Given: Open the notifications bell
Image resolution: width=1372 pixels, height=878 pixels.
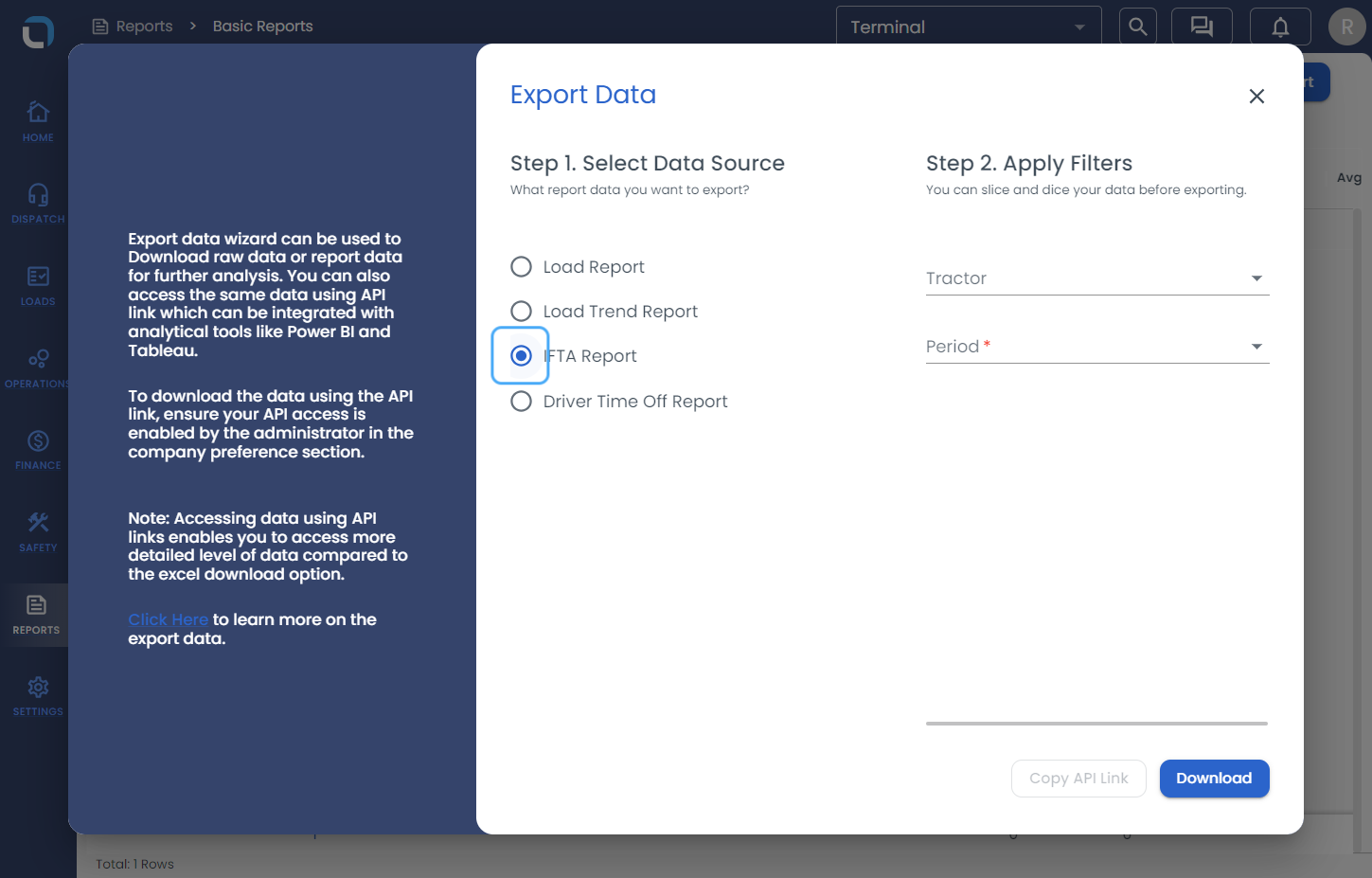Looking at the screenshot, I should (1280, 27).
